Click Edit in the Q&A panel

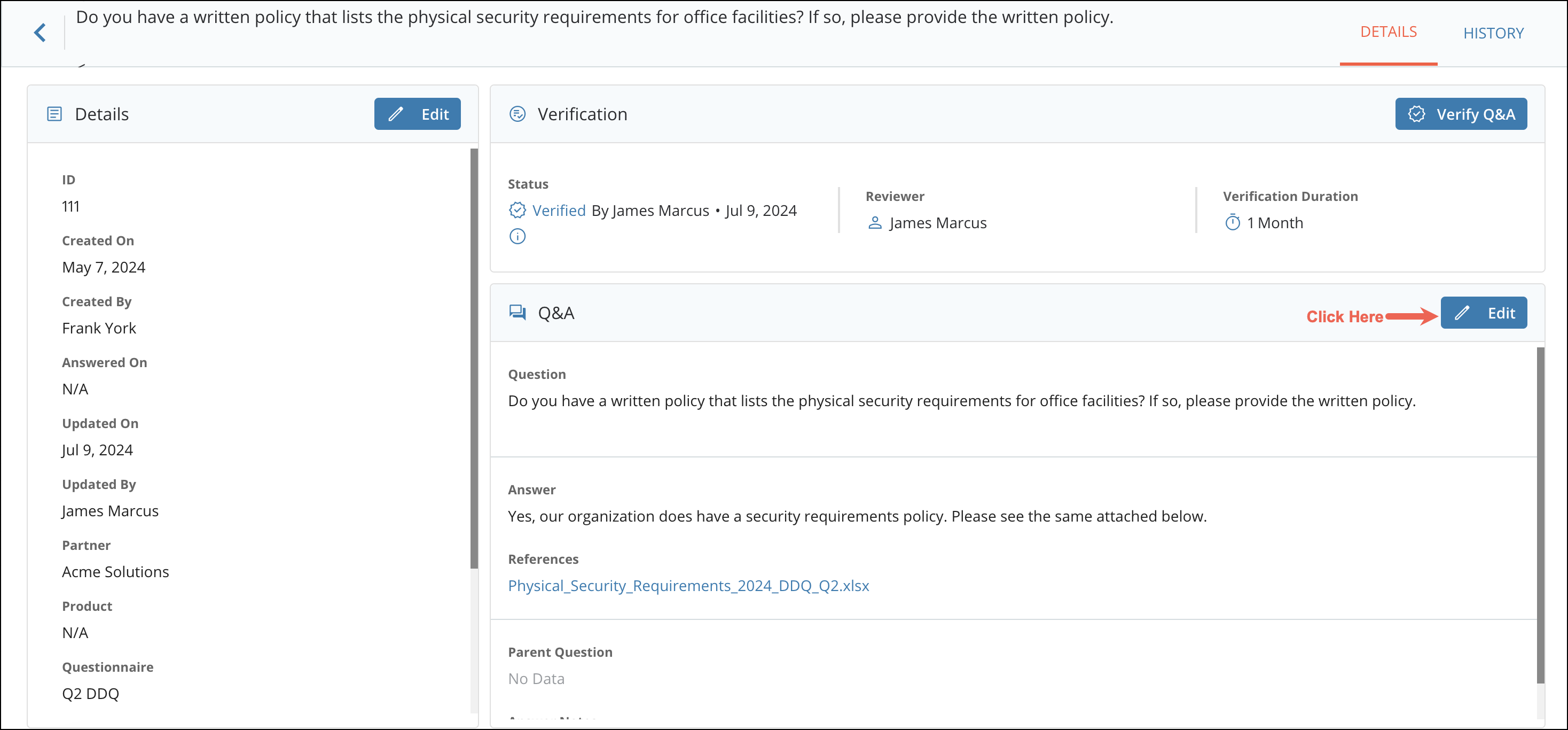(1484, 312)
